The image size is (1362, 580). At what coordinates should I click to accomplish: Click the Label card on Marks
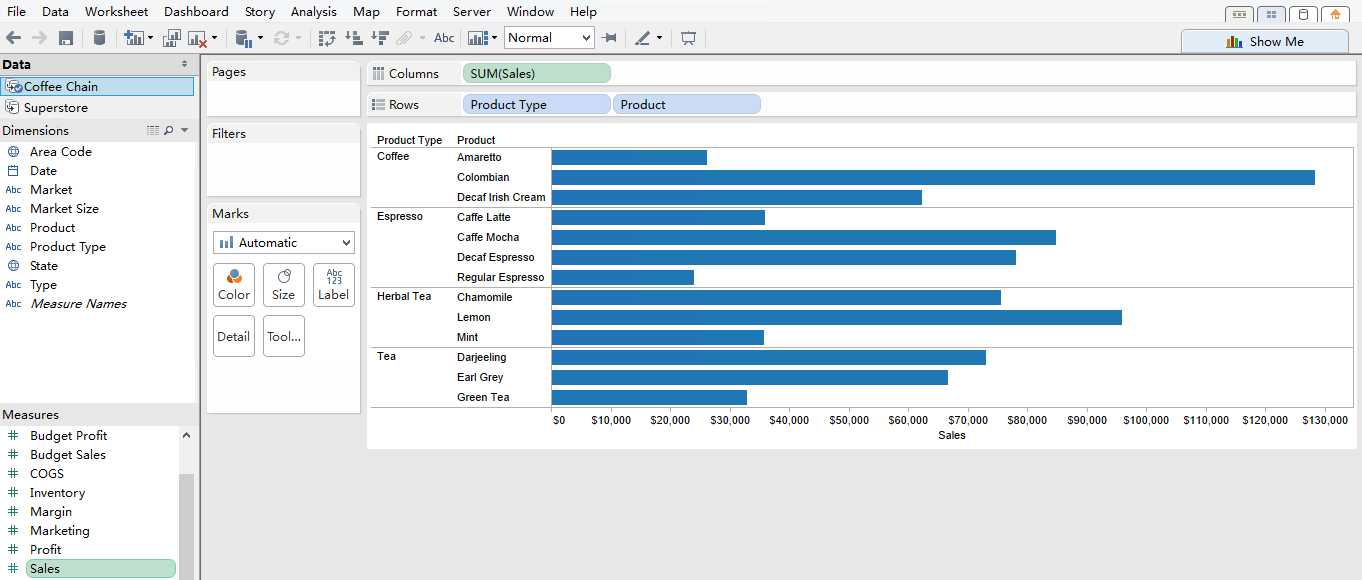click(334, 285)
